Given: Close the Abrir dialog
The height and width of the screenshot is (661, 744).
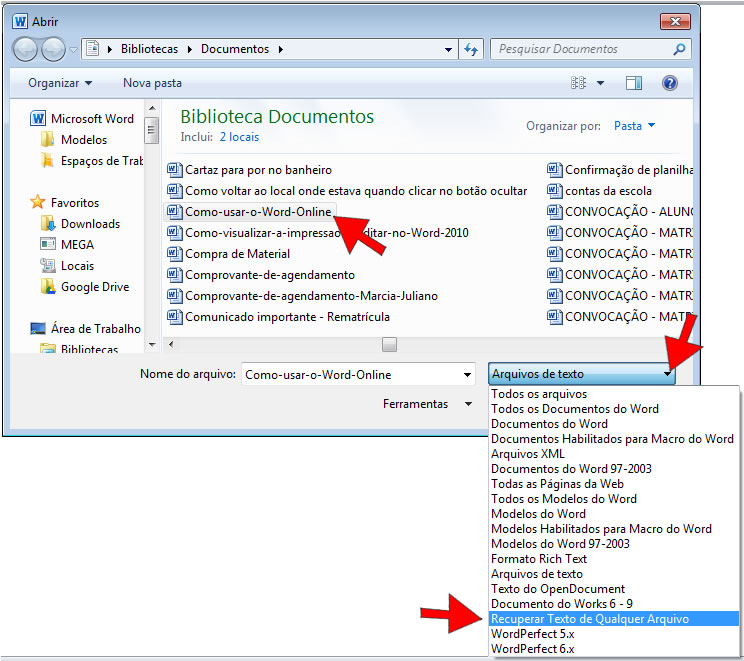Looking at the screenshot, I should (675, 21).
